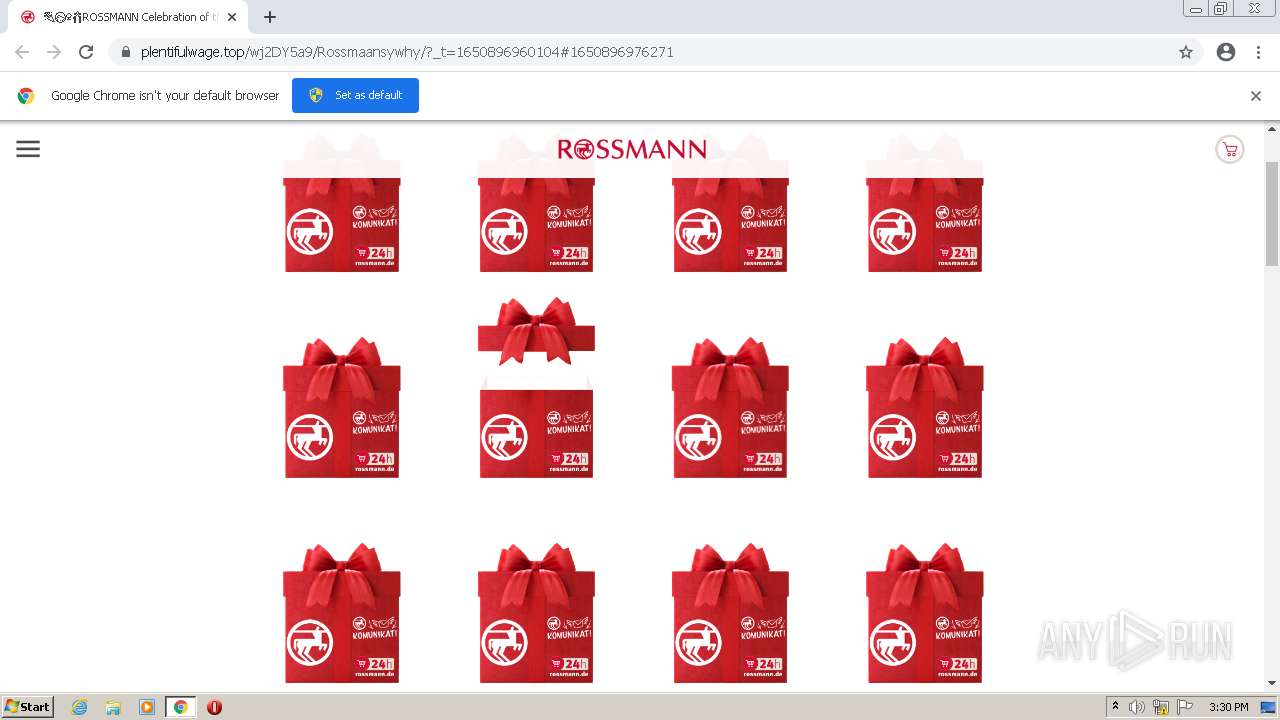The width and height of the screenshot is (1280, 720).
Task: Show hidden system tray icons
Action: point(1115,707)
